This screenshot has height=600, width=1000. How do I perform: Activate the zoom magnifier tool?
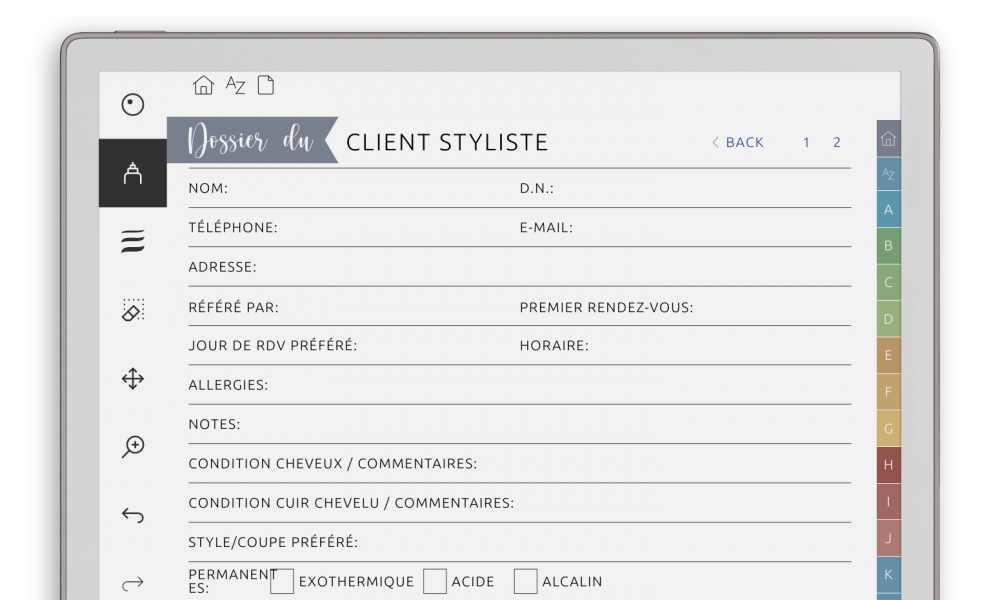tap(133, 447)
